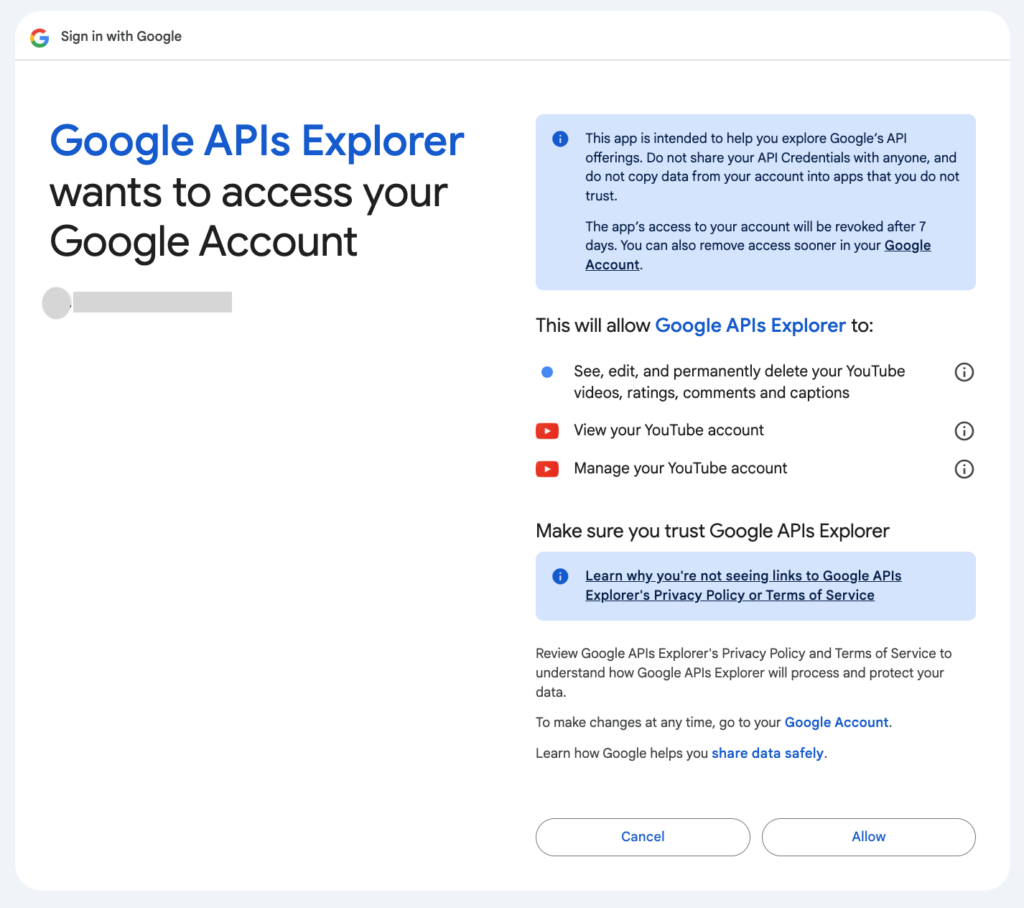Click info icon beside Privacy Policy learn-why link

[560, 576]
